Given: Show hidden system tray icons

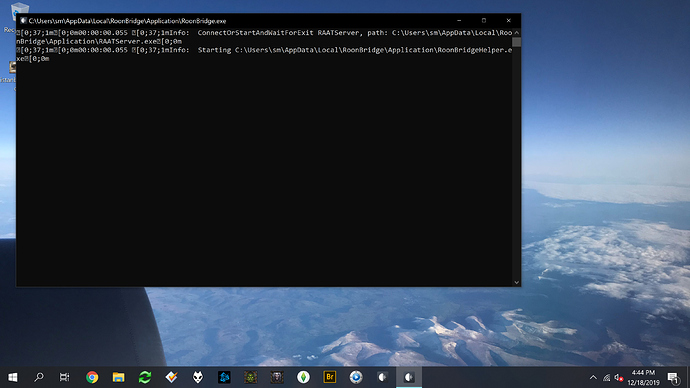Looking at the screenshot, I should click(x=593, y=377).
